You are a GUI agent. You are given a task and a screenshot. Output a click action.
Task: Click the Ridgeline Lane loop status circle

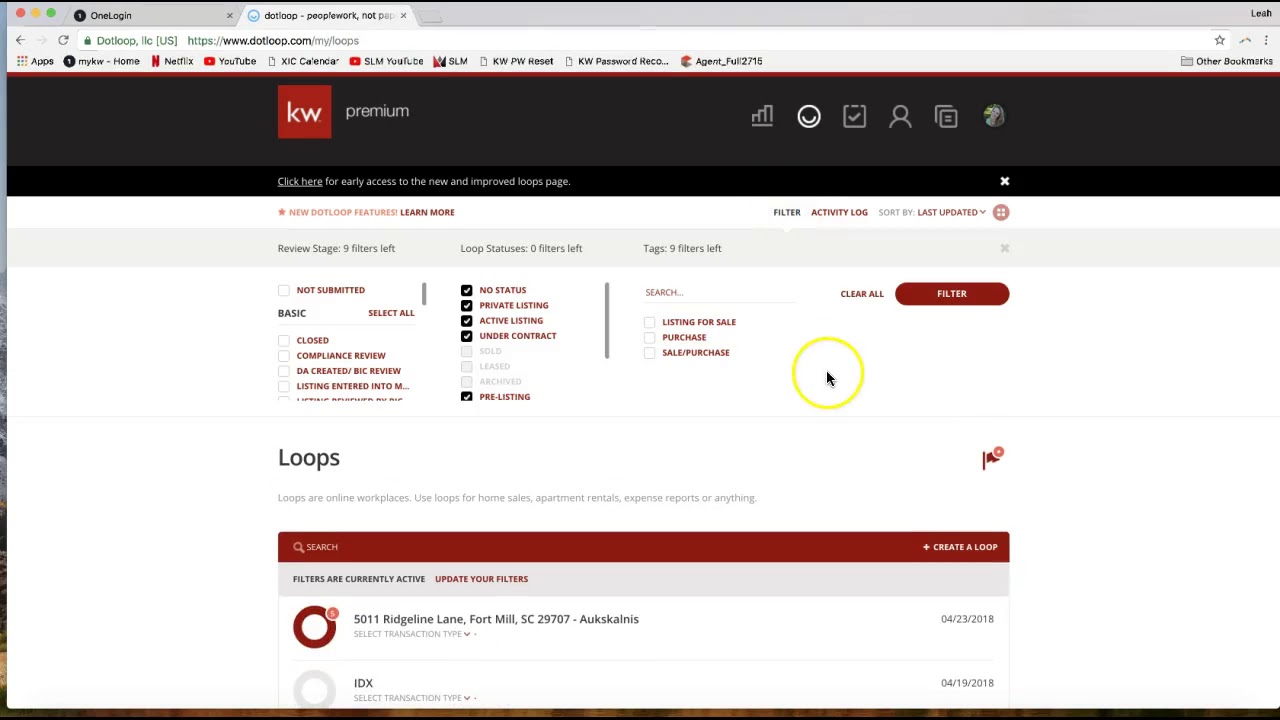tap(315, 627)
